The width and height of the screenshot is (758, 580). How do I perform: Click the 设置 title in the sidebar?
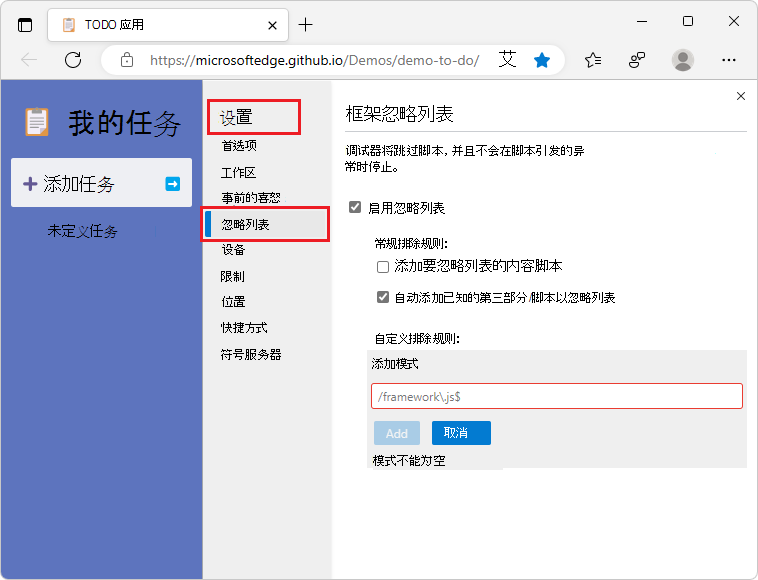(x=236, y=117)
